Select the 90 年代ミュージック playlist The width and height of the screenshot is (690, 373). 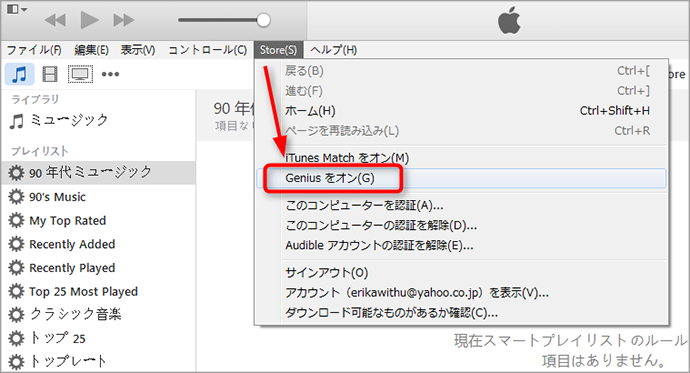tap(98, 172)
